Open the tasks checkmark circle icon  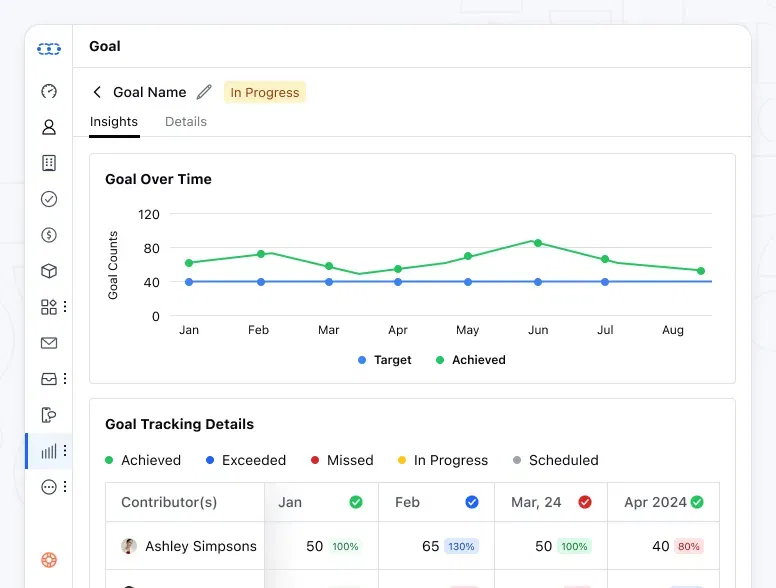tap(49, 199)
